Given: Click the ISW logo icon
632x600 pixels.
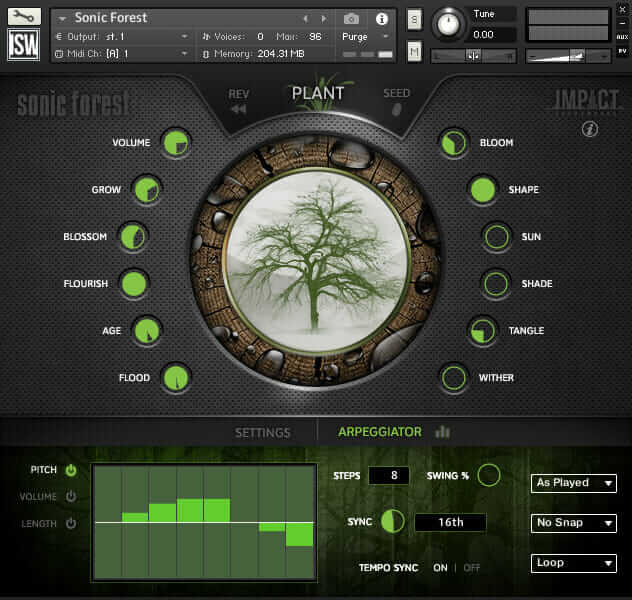Looking at the screenshot, I should point(24,45).
